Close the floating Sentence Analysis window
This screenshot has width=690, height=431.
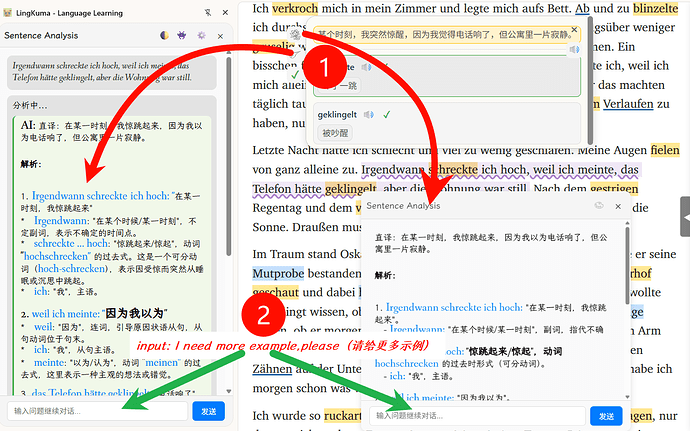tap(619, 205)
